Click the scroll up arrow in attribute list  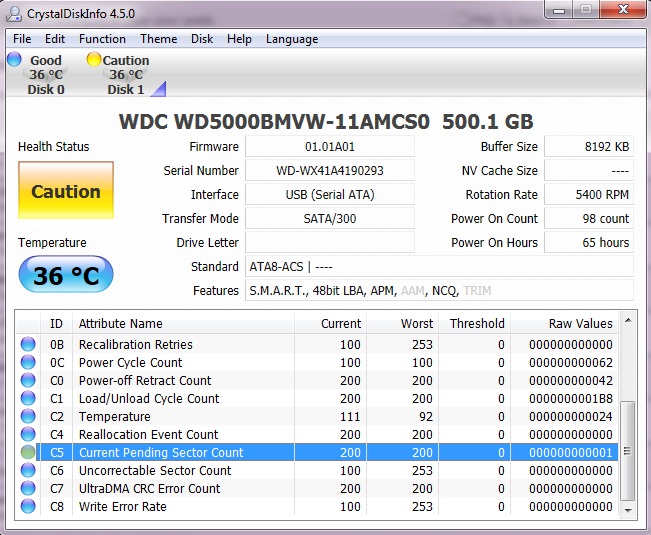coord(630,322)
